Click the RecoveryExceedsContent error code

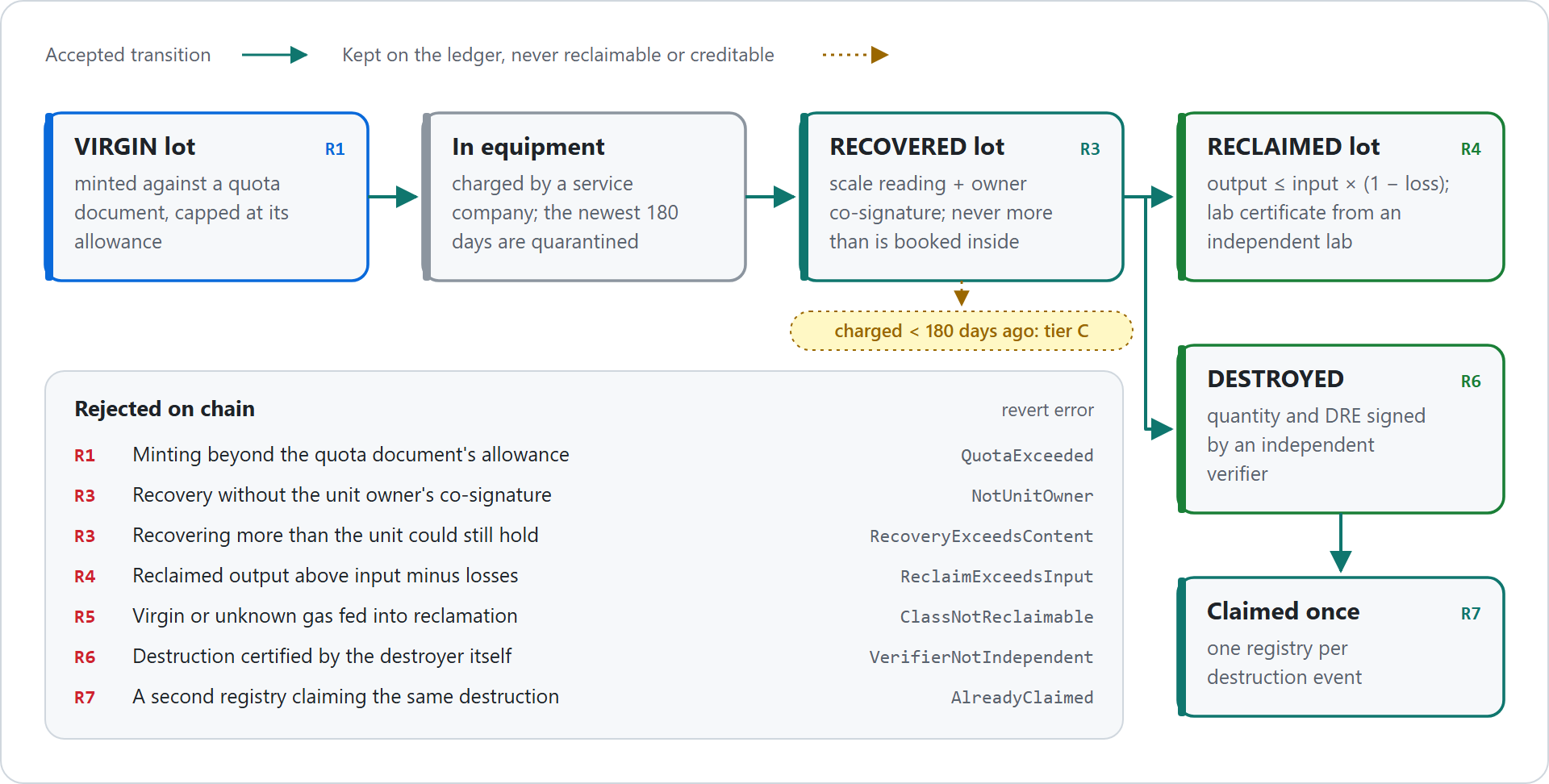pyautogui.click(x=982, y=536)
